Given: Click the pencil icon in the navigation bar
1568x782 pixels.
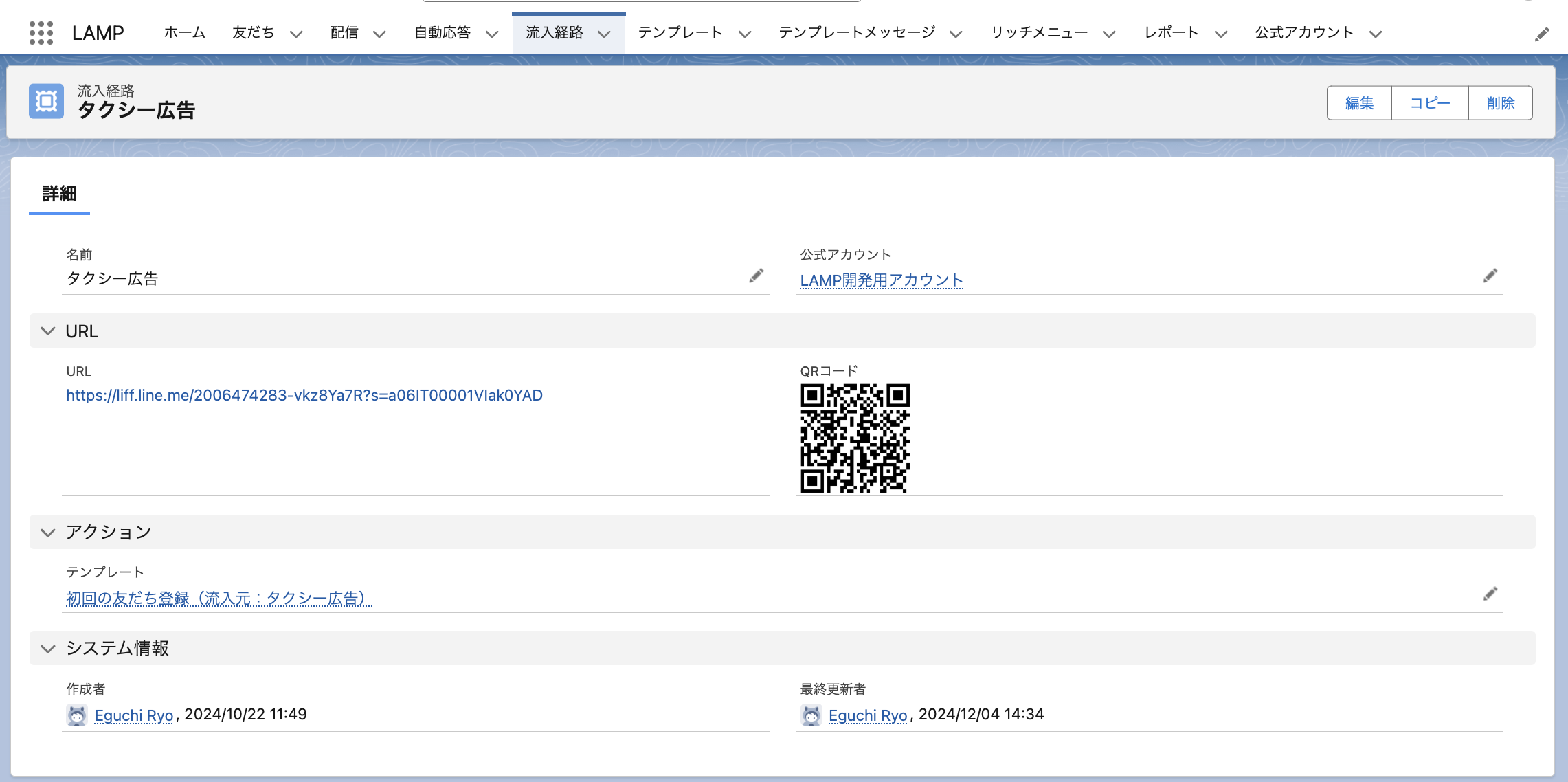Looking at the screenshot, I should (x=1542, y=34).
